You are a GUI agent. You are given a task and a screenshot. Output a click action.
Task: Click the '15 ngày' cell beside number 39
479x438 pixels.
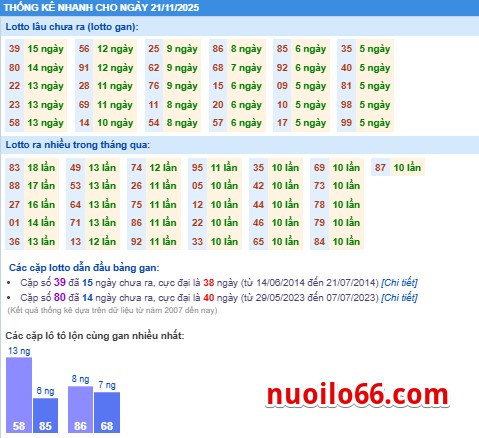(x=45, y=49)
